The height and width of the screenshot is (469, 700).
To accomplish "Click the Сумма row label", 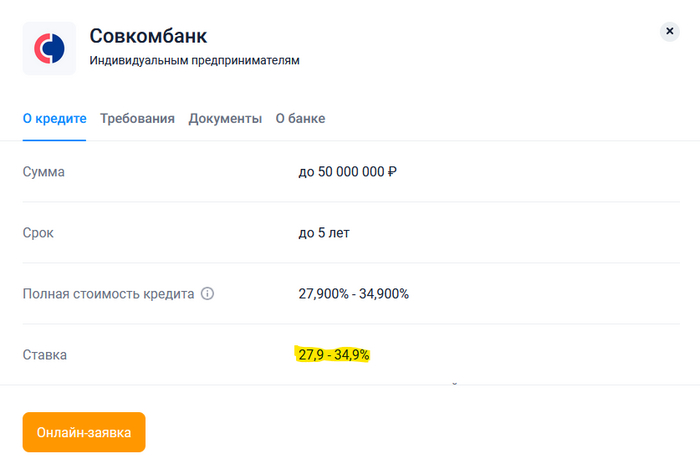I will (x=44, y=172).
